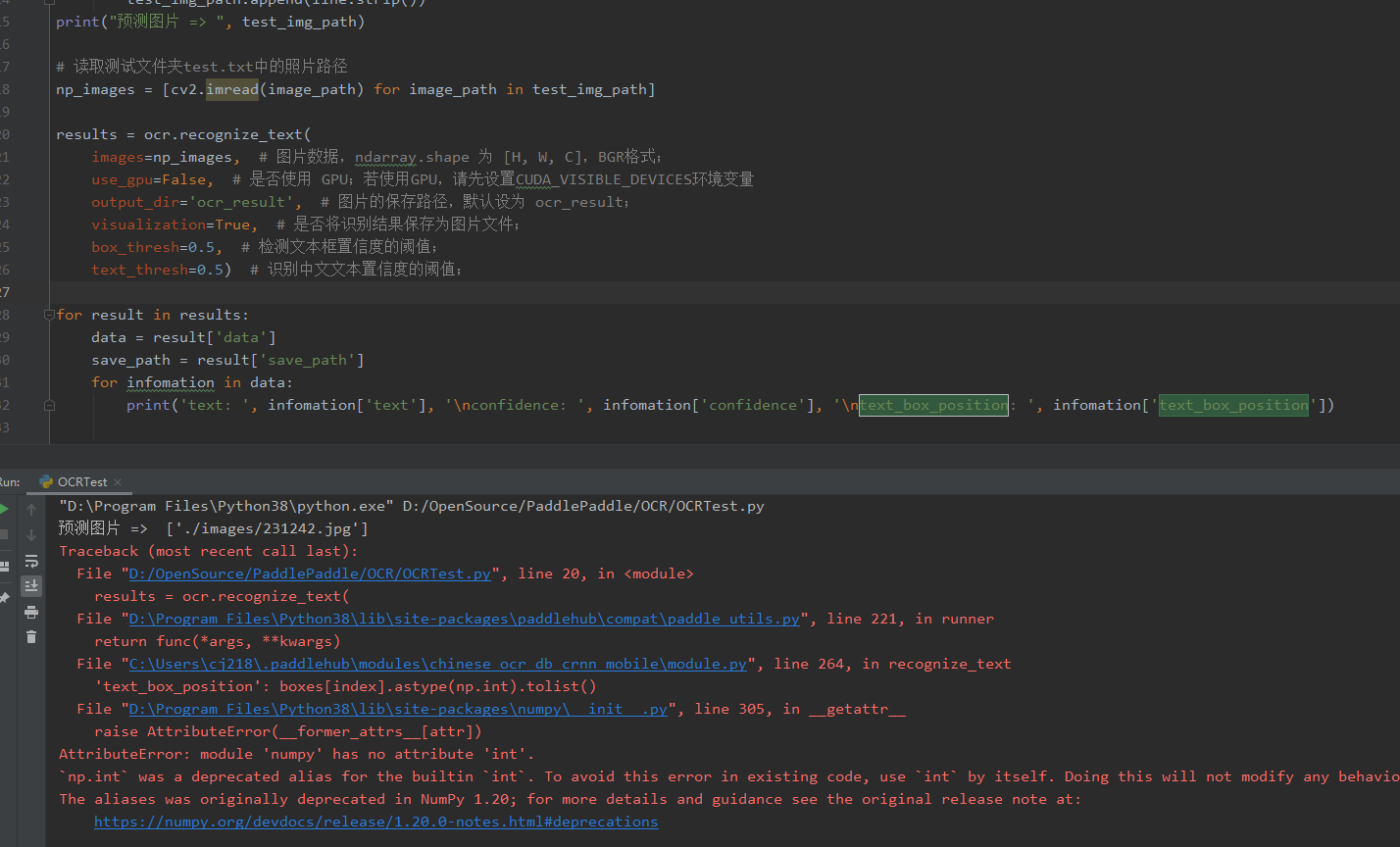The width and height of the screenshot is (1400, 847).
Task: Clear all console output with trash icon
Action: coord(31,635)
